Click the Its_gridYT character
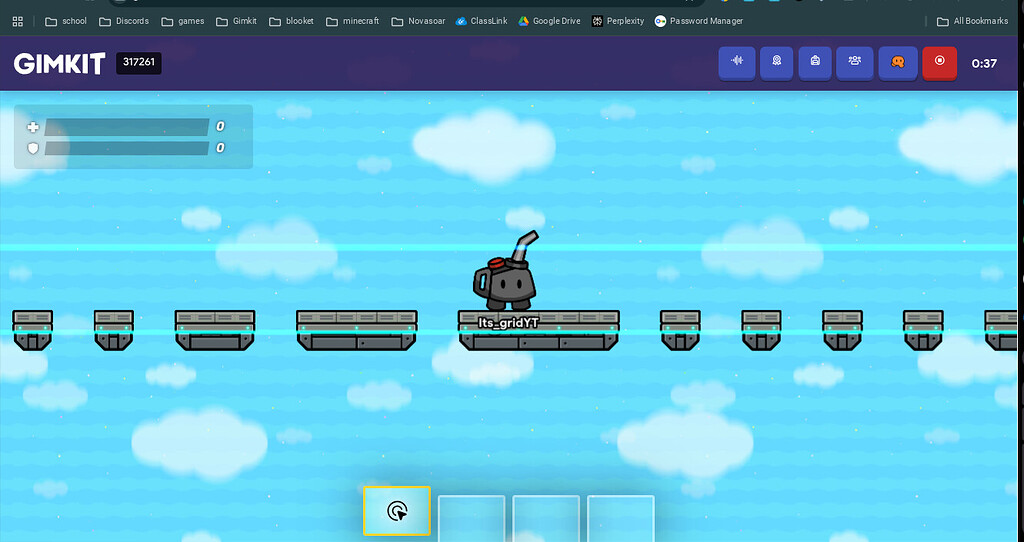Screen dimensions: 1024x542 [x=507, y=279]
